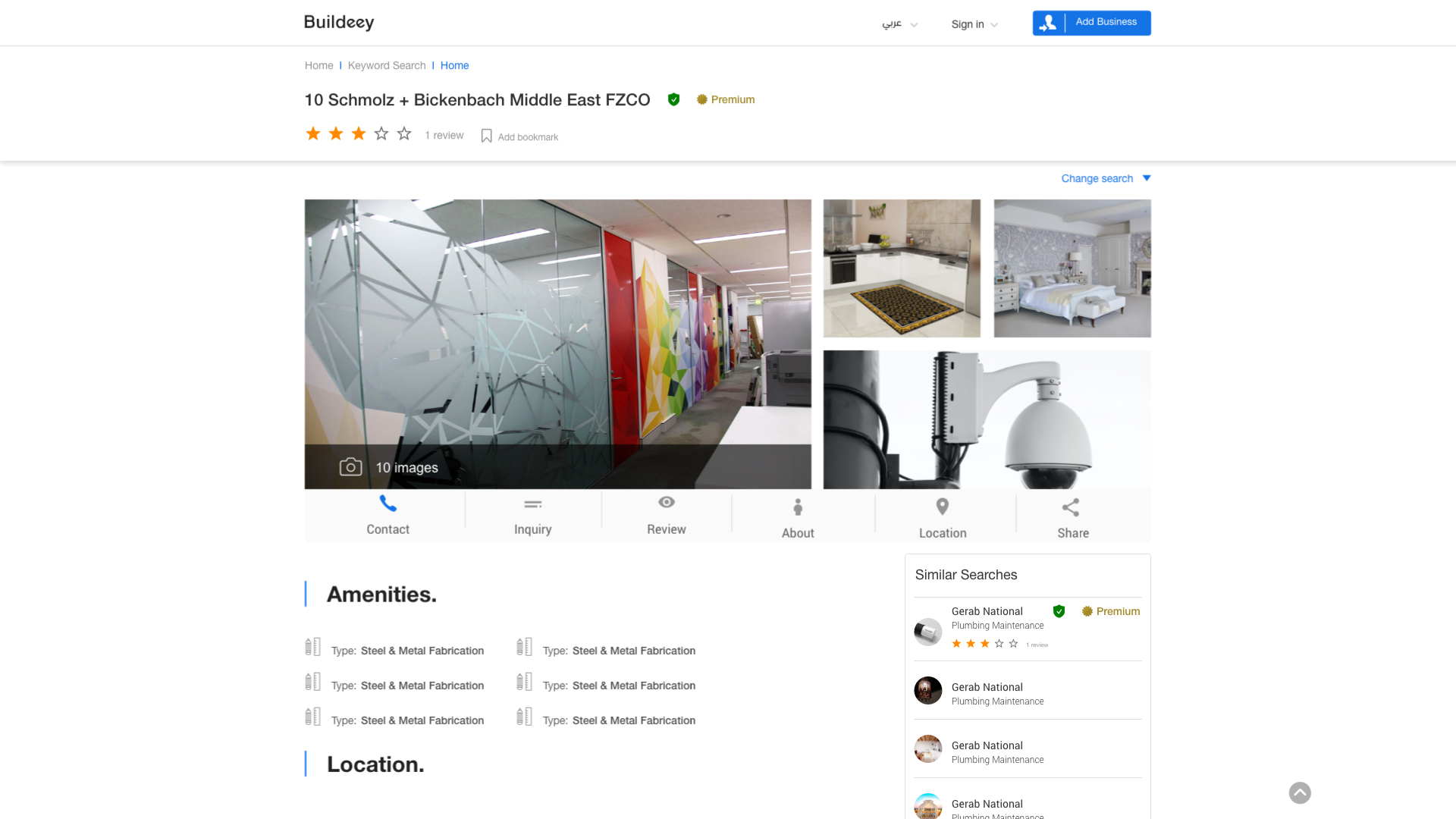Click star rating of first Gerab National
The height and width of the screenshot is (819, 1456).
pos(985,644)
